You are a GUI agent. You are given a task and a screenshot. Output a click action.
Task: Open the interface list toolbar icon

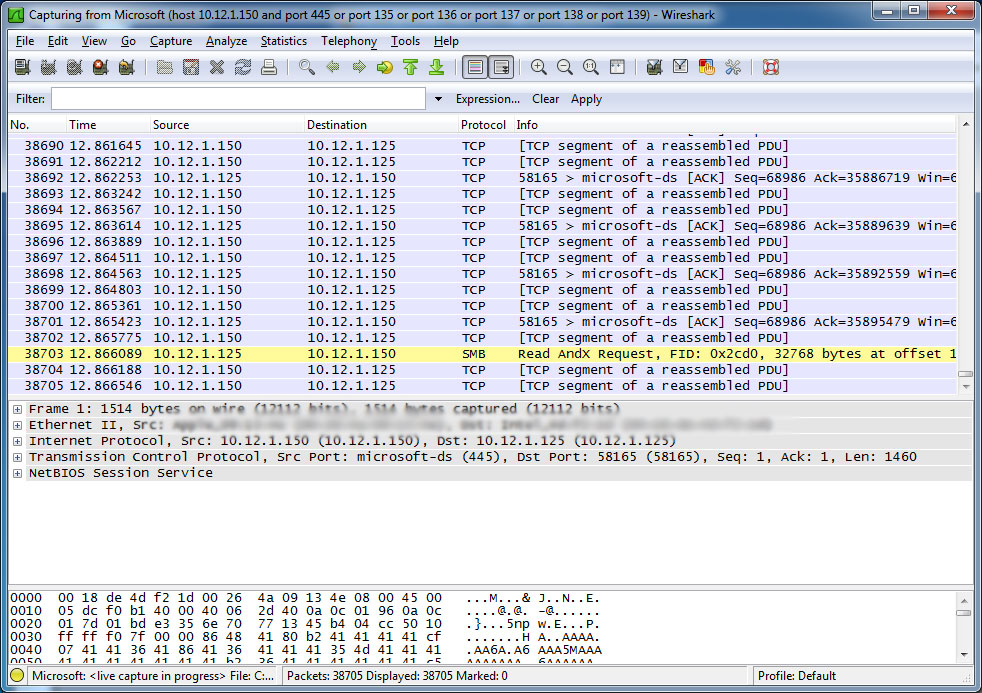click(23, 67)
